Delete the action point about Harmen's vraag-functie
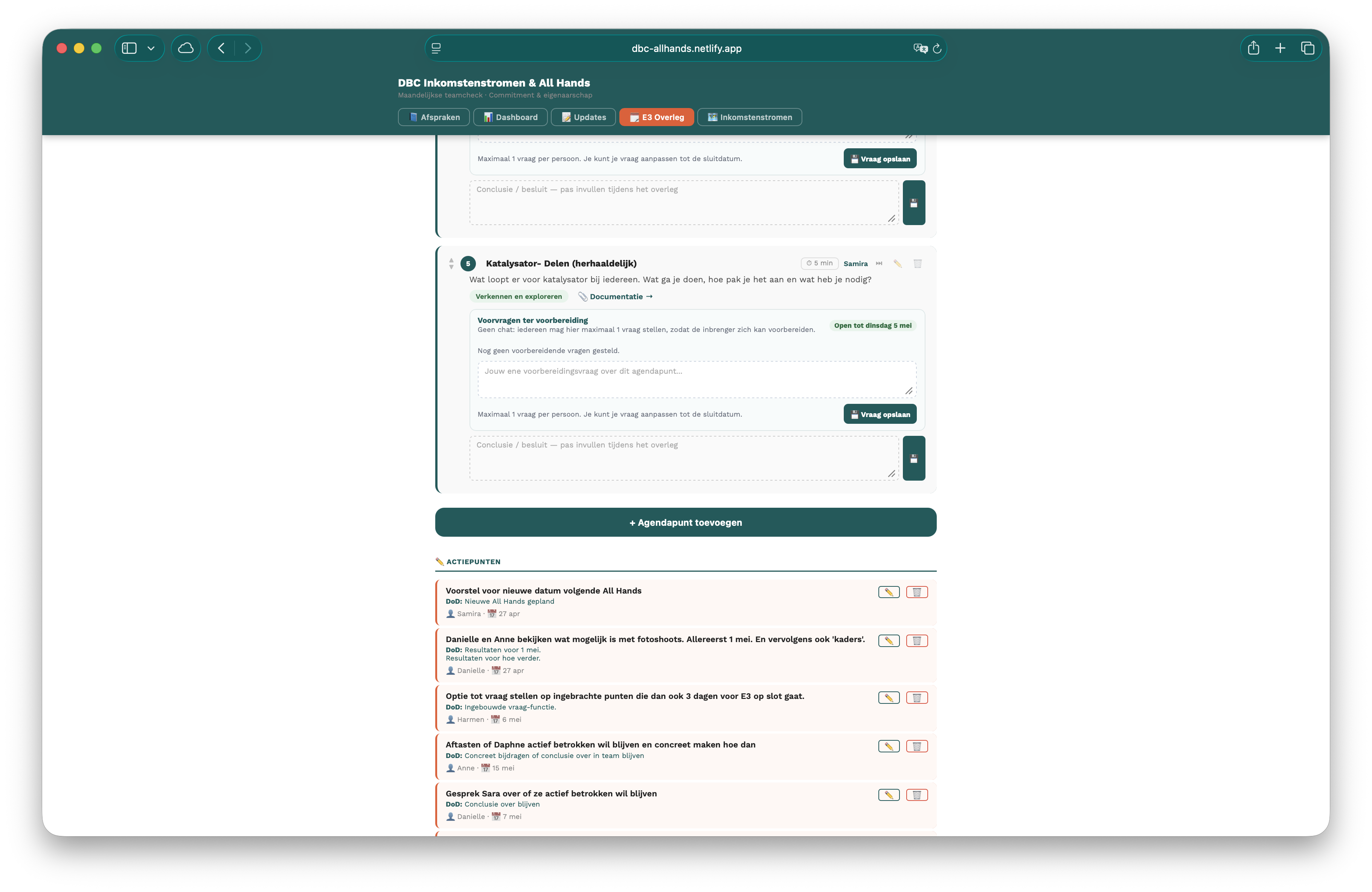The width and height of the screenshot is (1372, 892). point(918,698)
